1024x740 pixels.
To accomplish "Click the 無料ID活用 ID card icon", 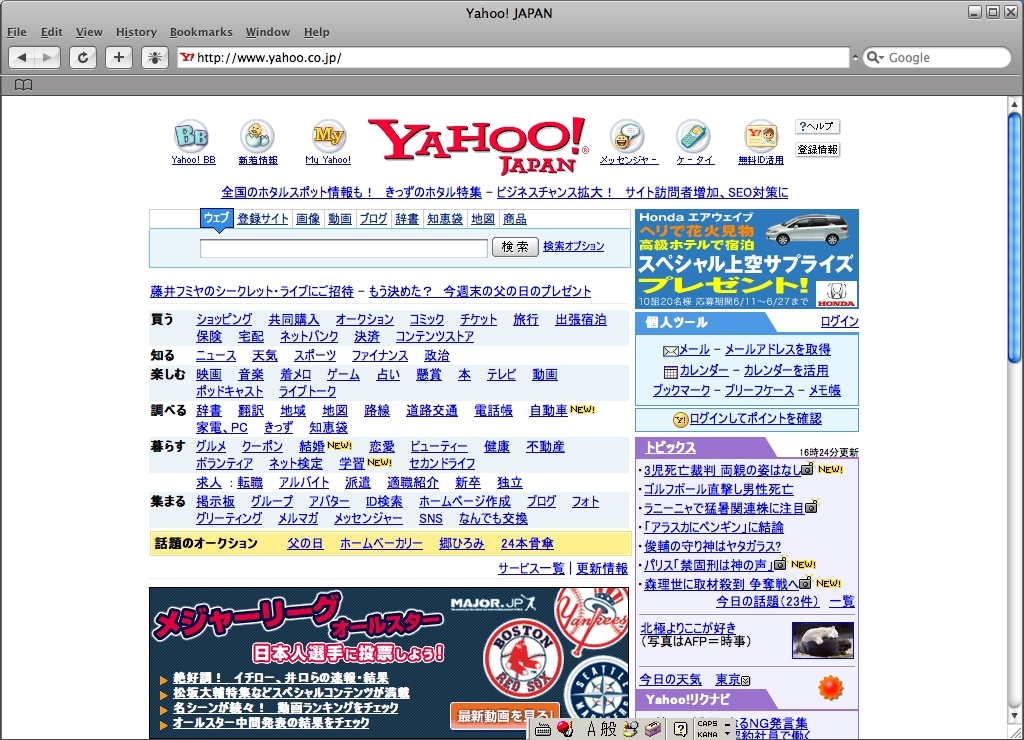I will (x=761, y=136).
